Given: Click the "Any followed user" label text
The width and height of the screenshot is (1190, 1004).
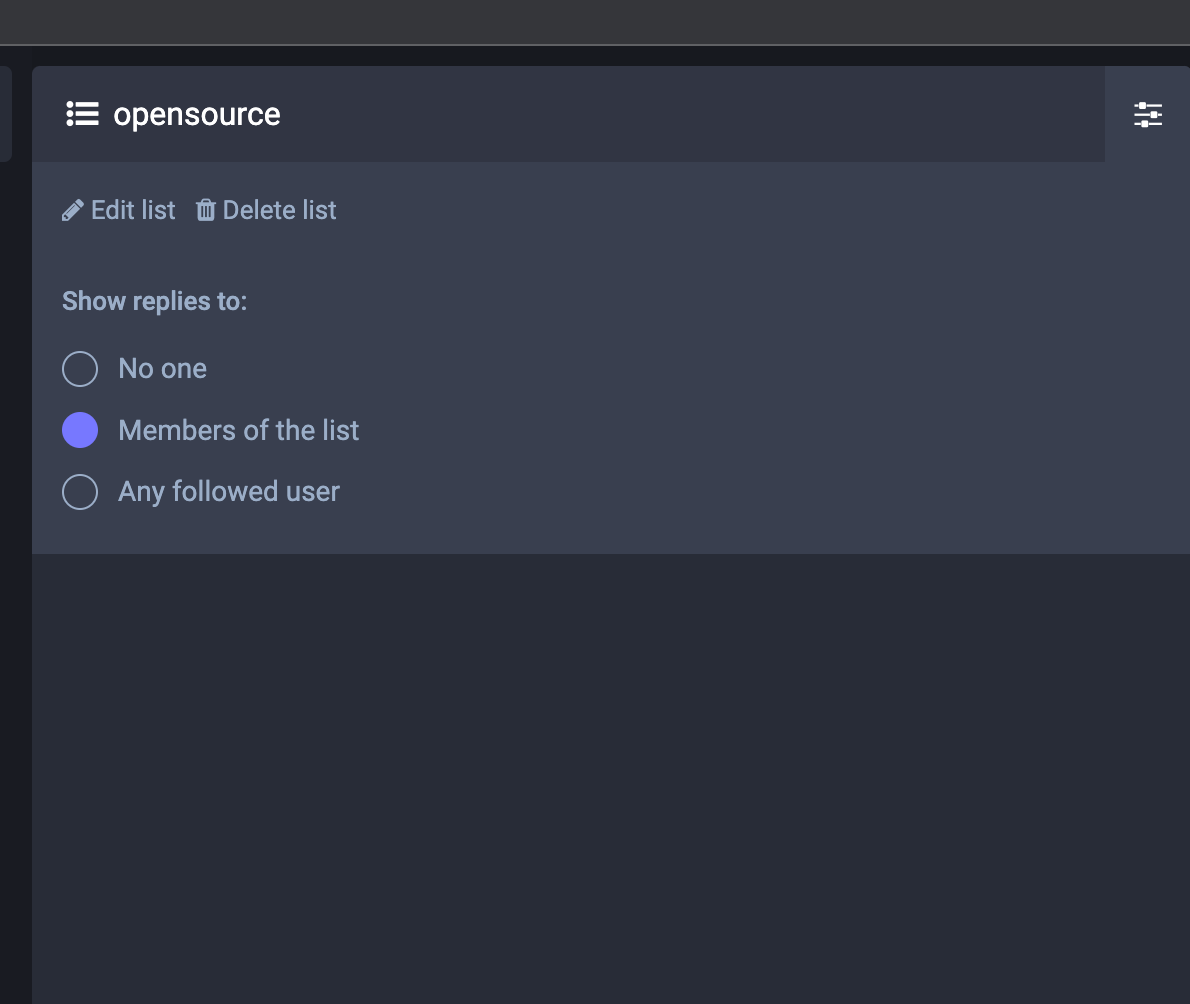Looking at the screenshot, I should (x=229, y=492).
